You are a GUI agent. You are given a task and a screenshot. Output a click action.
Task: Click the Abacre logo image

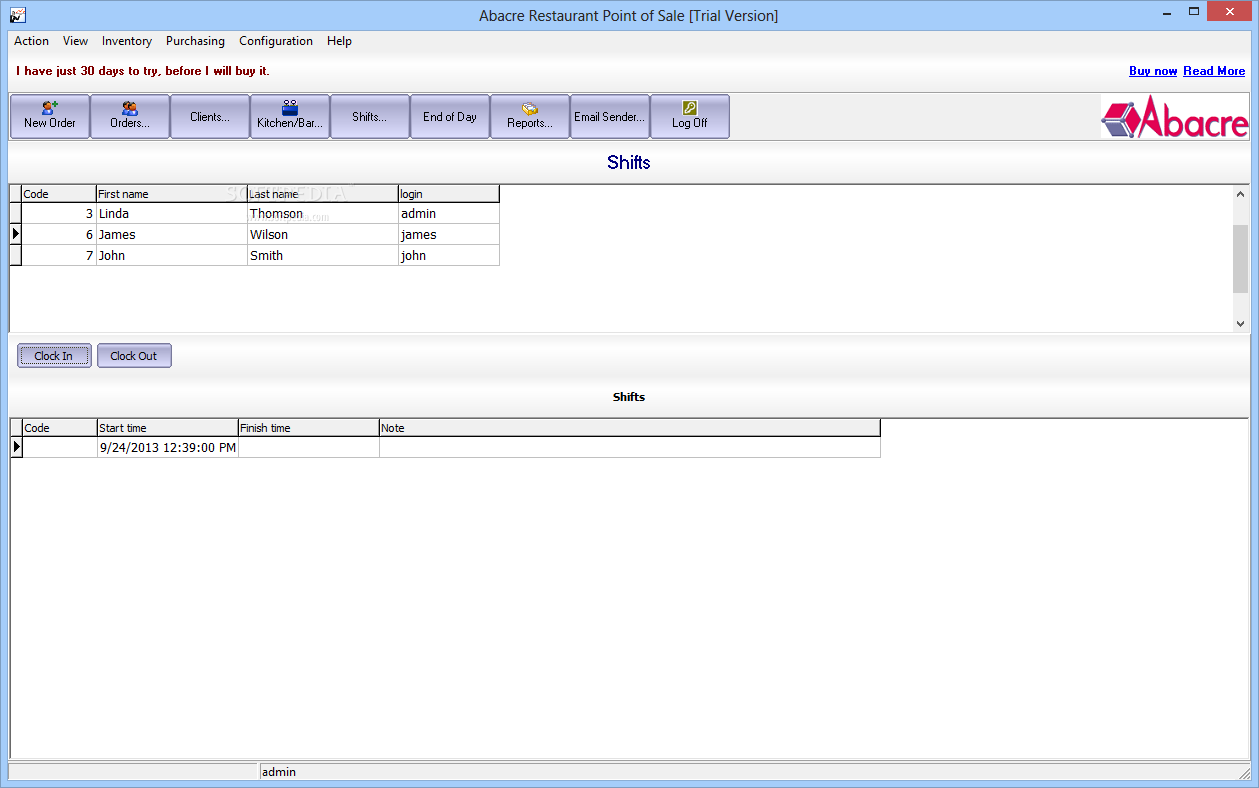1175,117
